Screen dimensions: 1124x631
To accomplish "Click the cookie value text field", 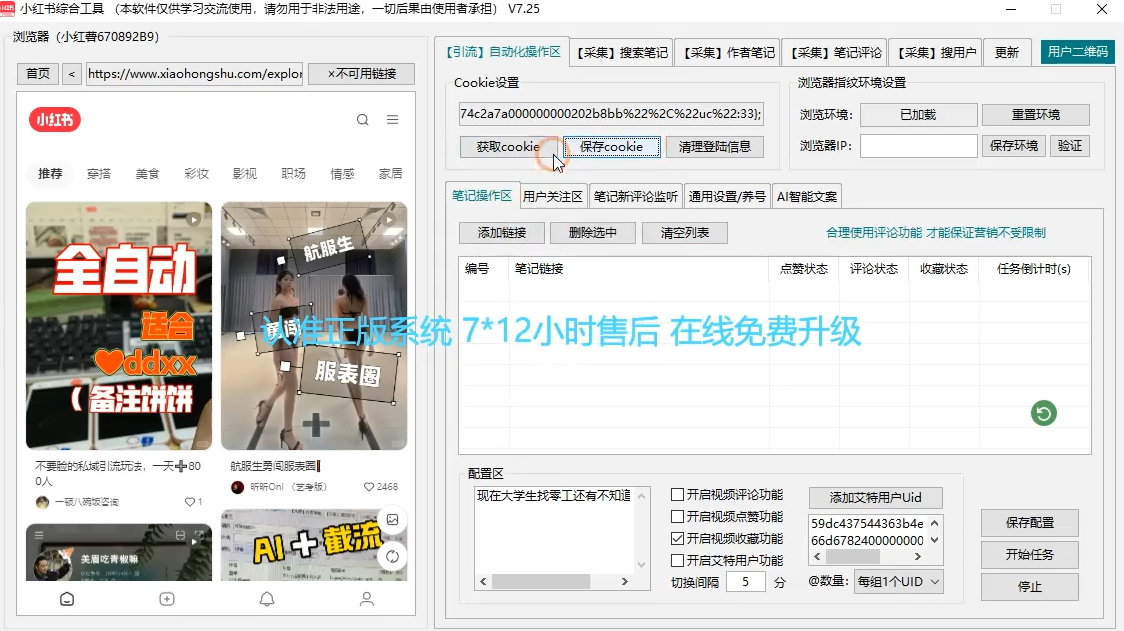I will (611, 114).
